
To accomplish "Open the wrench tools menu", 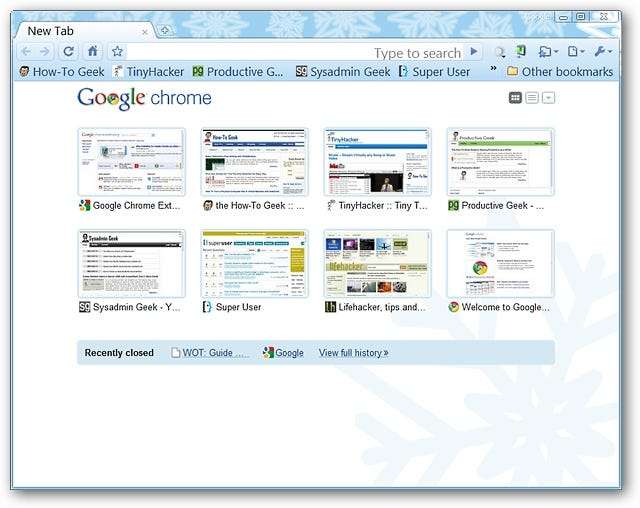I will [x=603, y=51].
